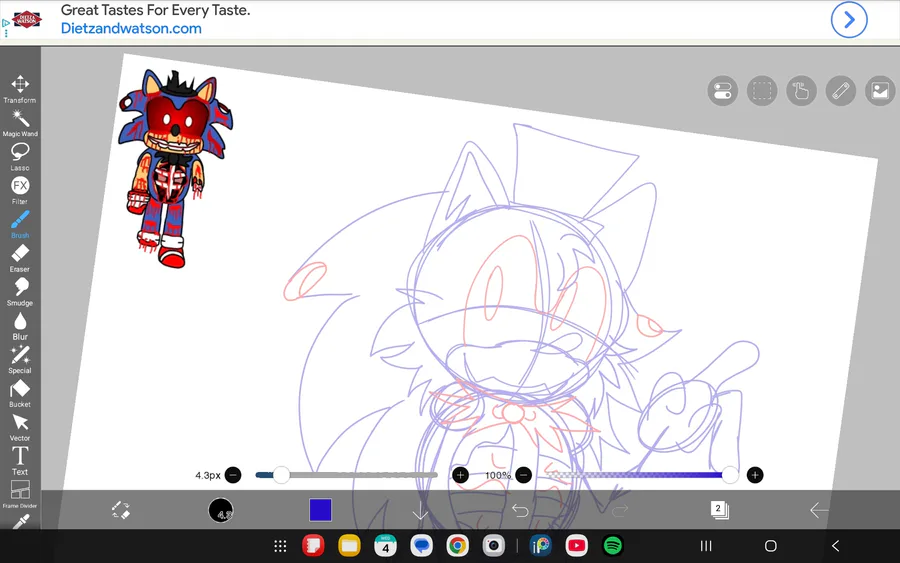Switch to ibisPaint app in taskbar
The width and height of the screenshot is (900, 563).
pos(540,546)
